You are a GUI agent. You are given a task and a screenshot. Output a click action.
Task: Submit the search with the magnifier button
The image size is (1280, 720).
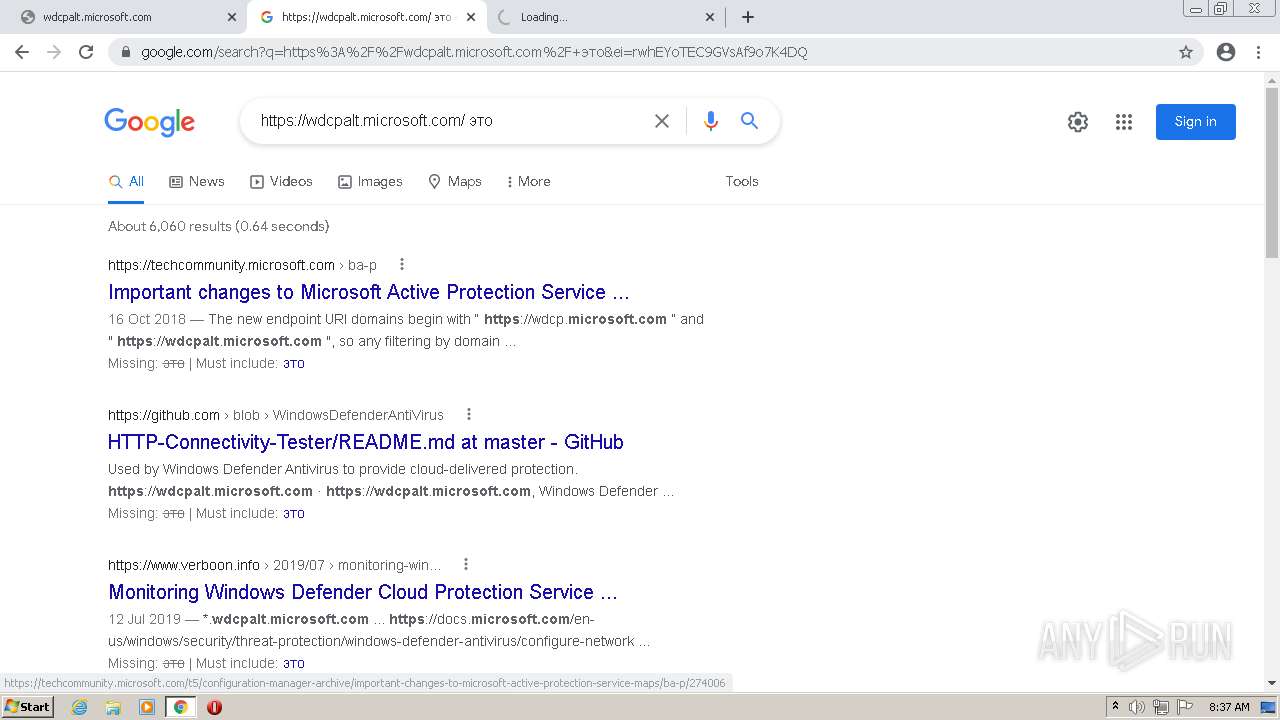coord(749,121)
